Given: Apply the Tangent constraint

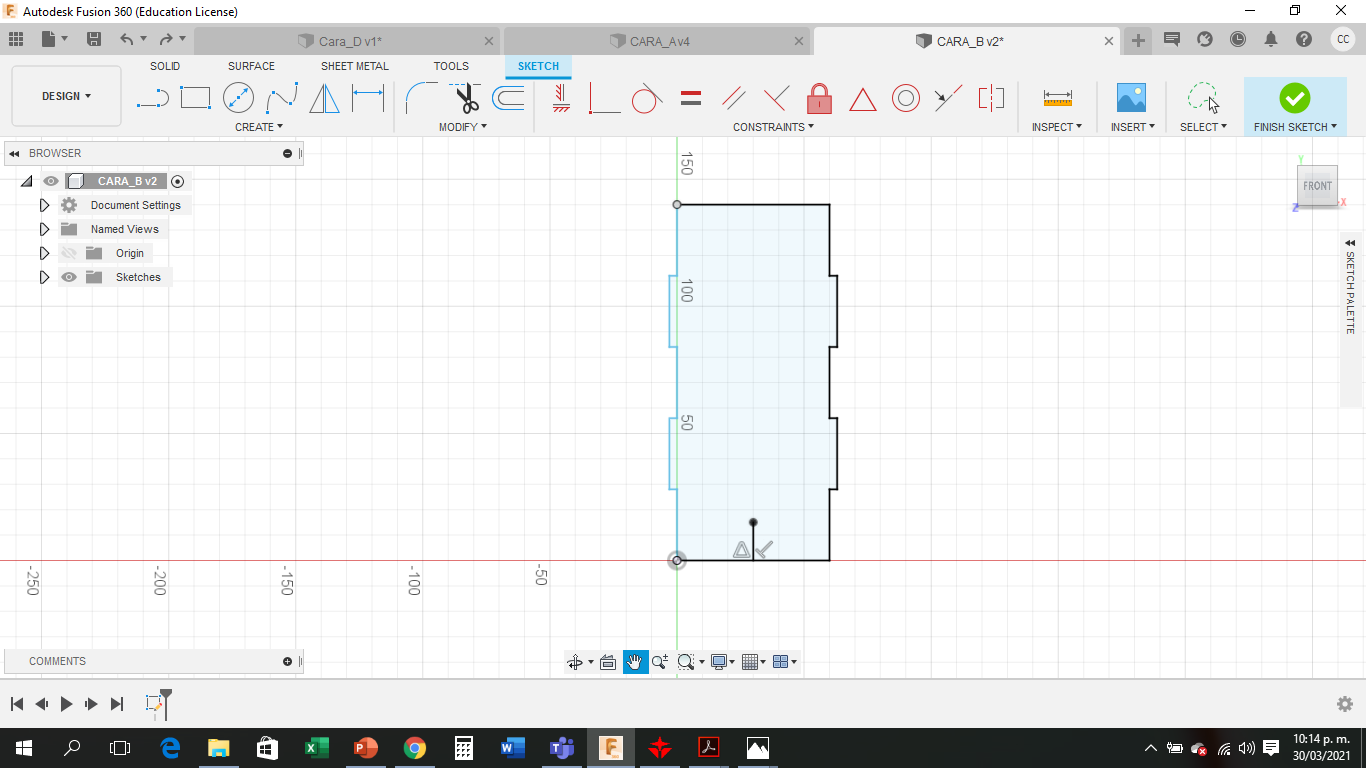Looking at the screenshot, I should 647,98.
